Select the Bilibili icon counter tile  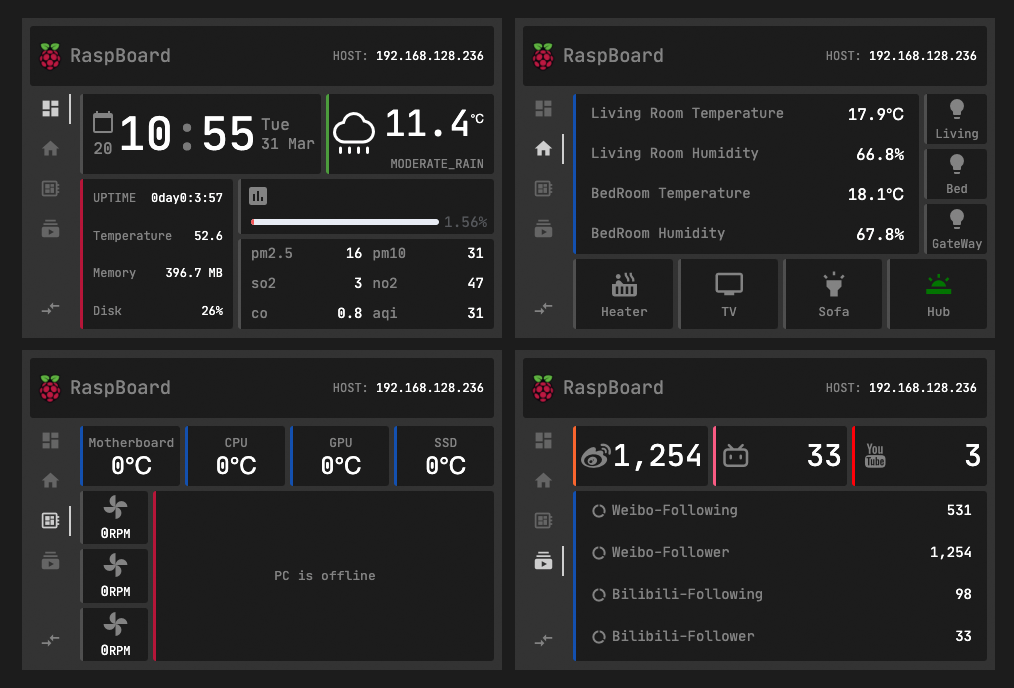(x=736, y=456)
